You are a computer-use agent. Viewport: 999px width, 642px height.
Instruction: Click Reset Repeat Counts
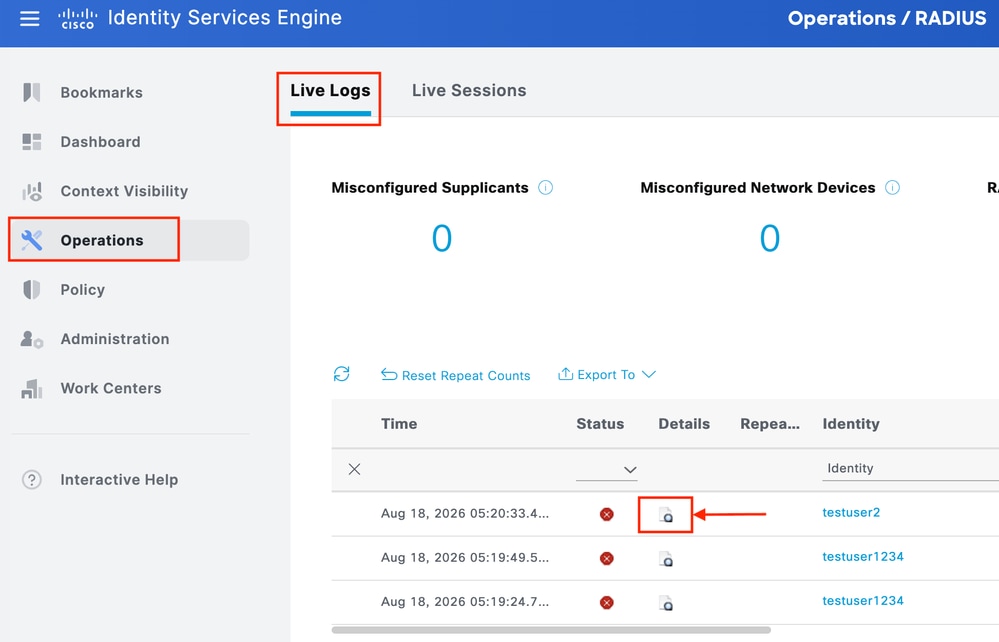[456, 375]
